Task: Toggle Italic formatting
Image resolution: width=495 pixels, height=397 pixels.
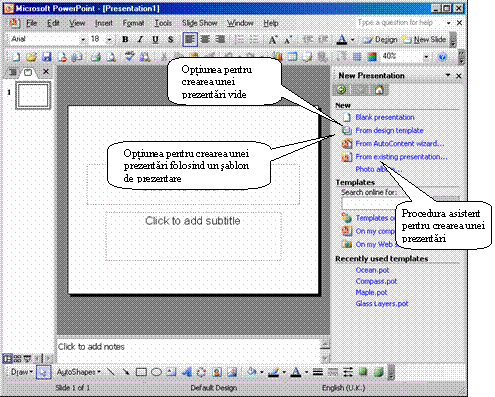Action: click(x=140, y=40)
